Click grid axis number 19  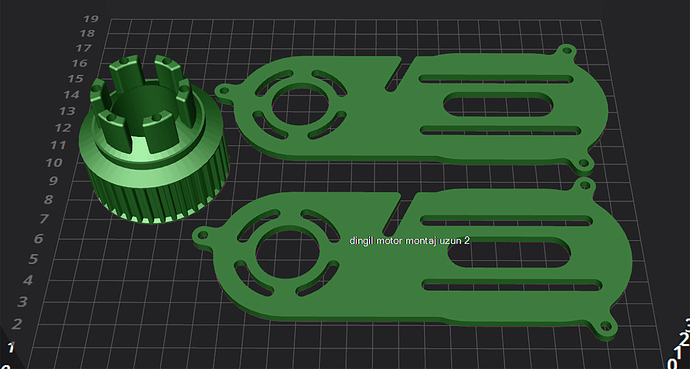(91, 19)
